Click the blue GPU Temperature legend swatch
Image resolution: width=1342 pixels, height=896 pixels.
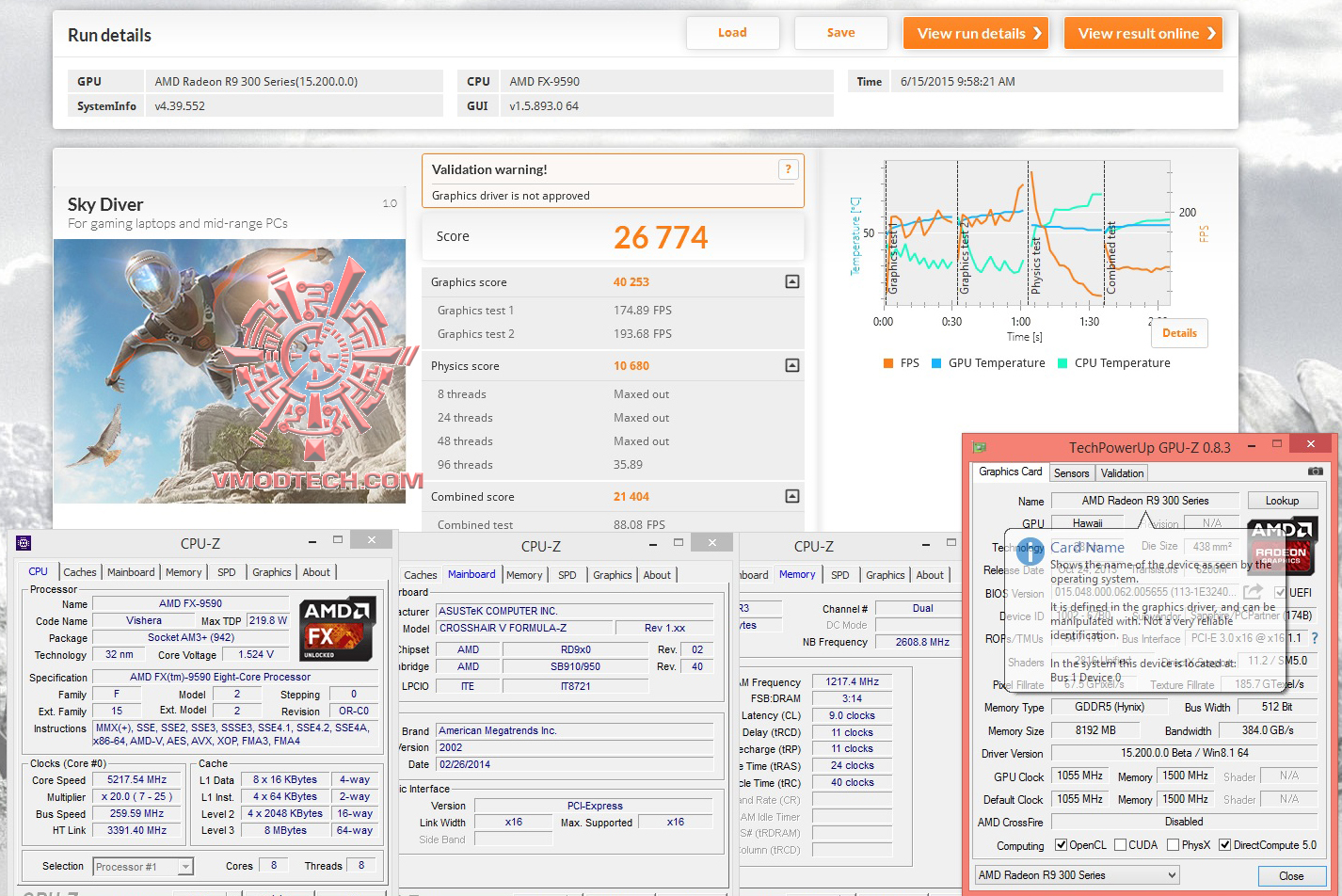(936, 363)
